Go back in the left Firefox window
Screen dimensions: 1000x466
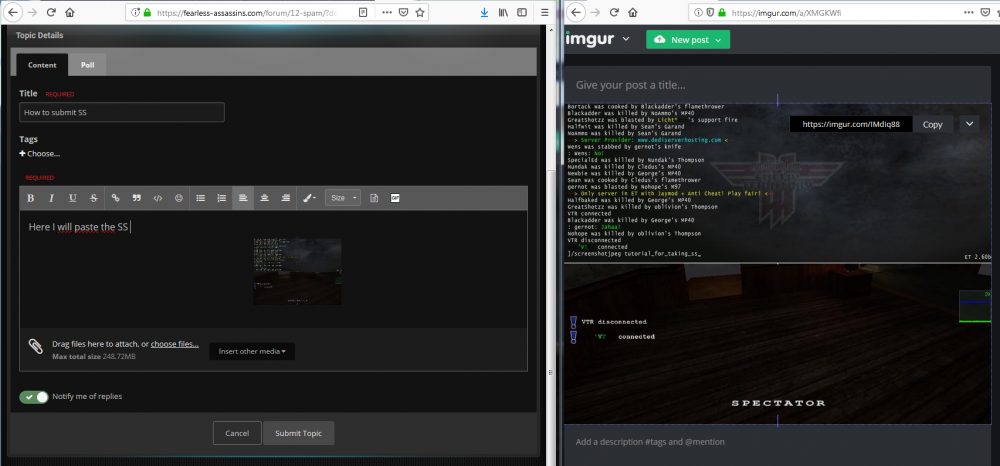point(12,12)
